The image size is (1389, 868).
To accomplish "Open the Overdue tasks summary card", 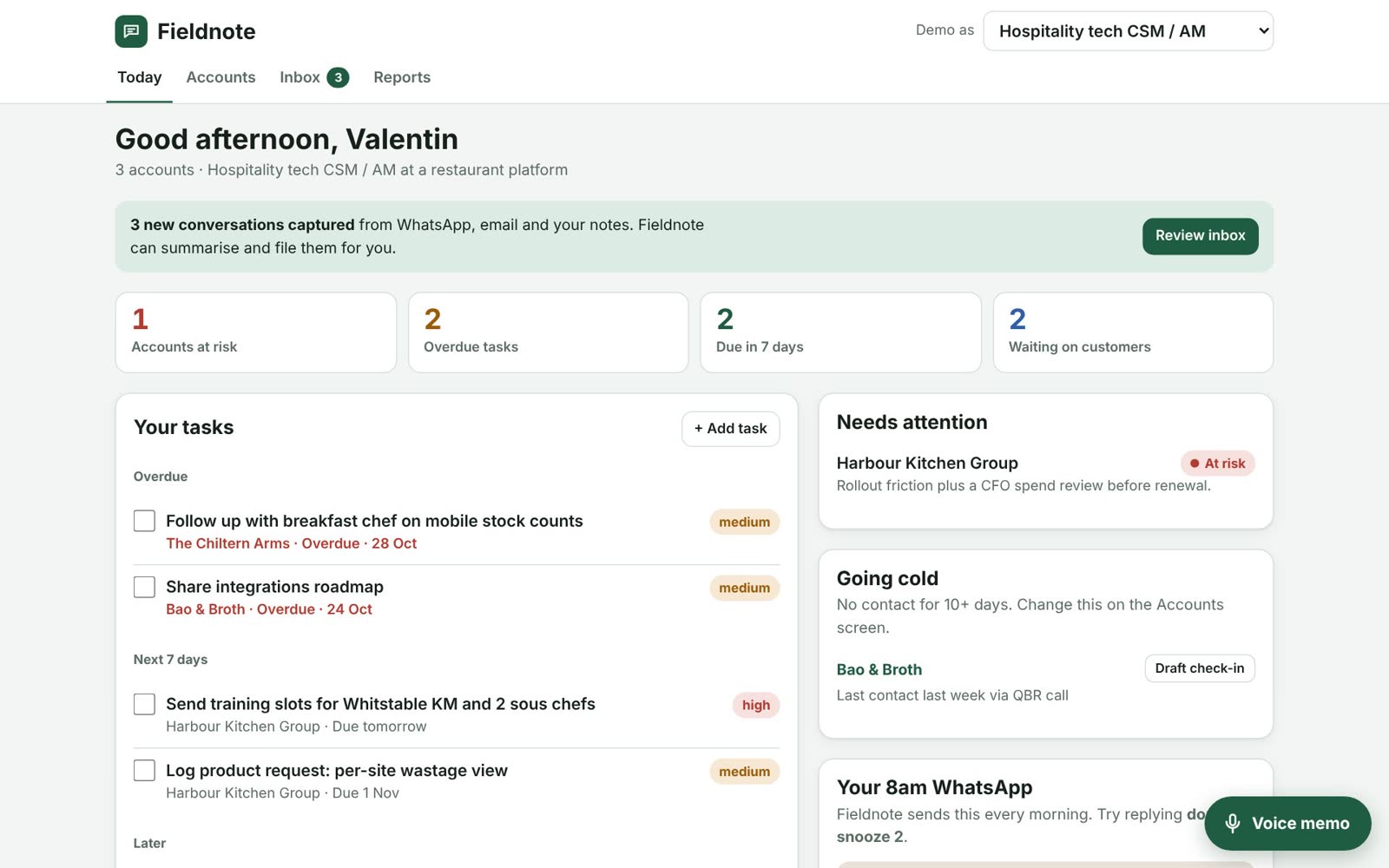I will tap(549, 332).
